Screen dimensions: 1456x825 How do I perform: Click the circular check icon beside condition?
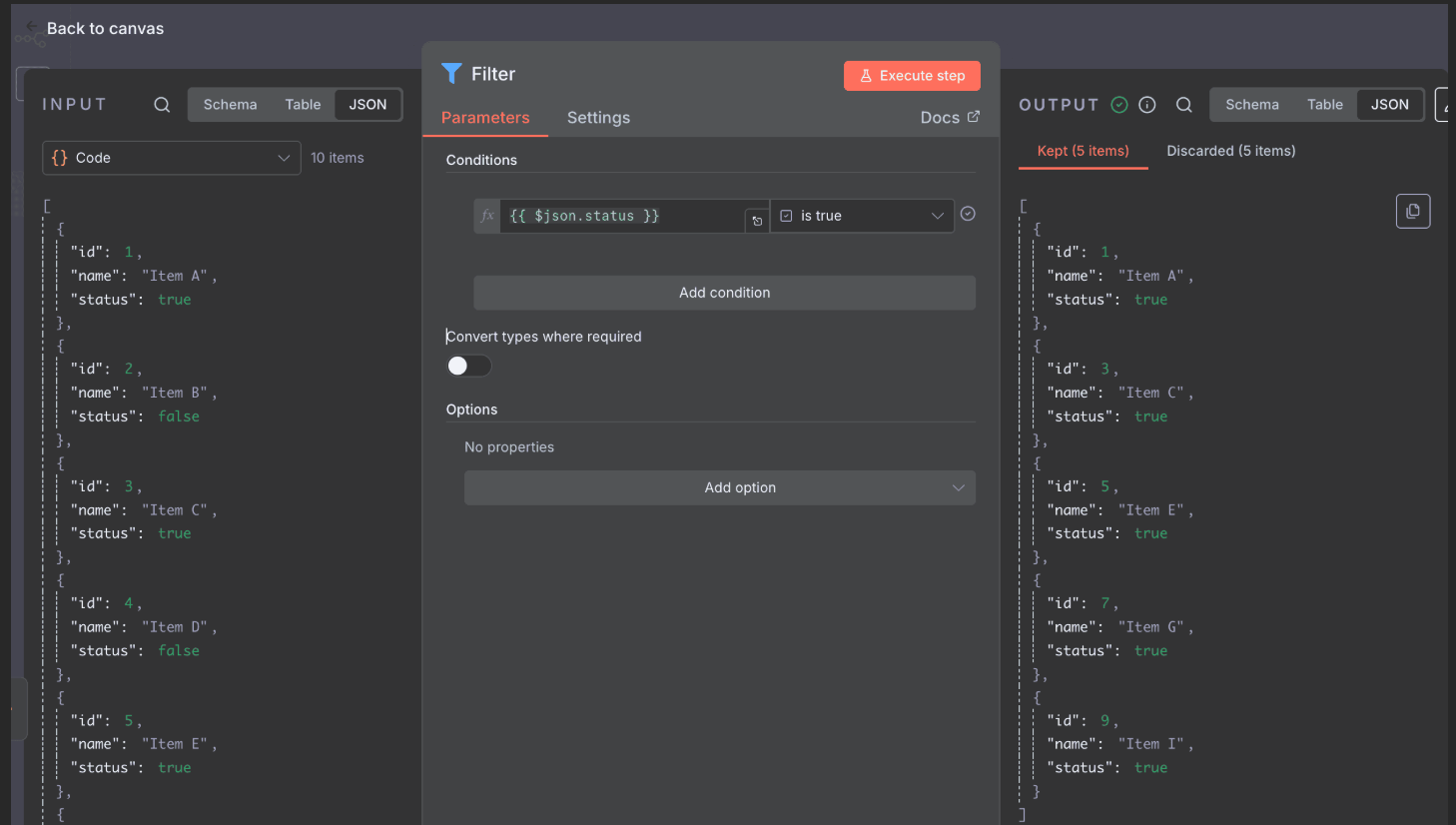click(968, 214)
